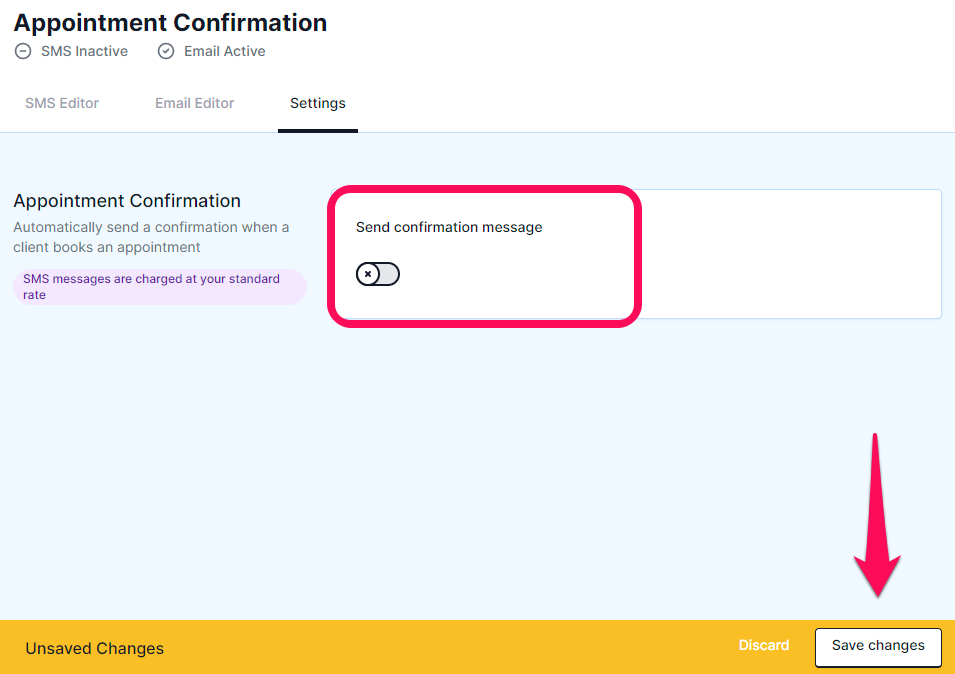The width and height of the screenshot is (955, 674).
Task: Select the Settings tab
Action: pyautogui.click(x=318, y=103)
